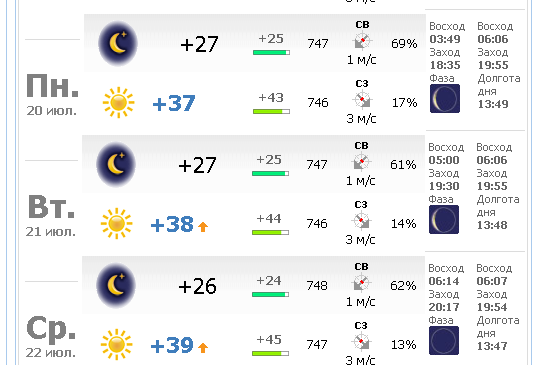Select the Пн. 20 июл. day label
541x365 pixels.
pos(52,94)
